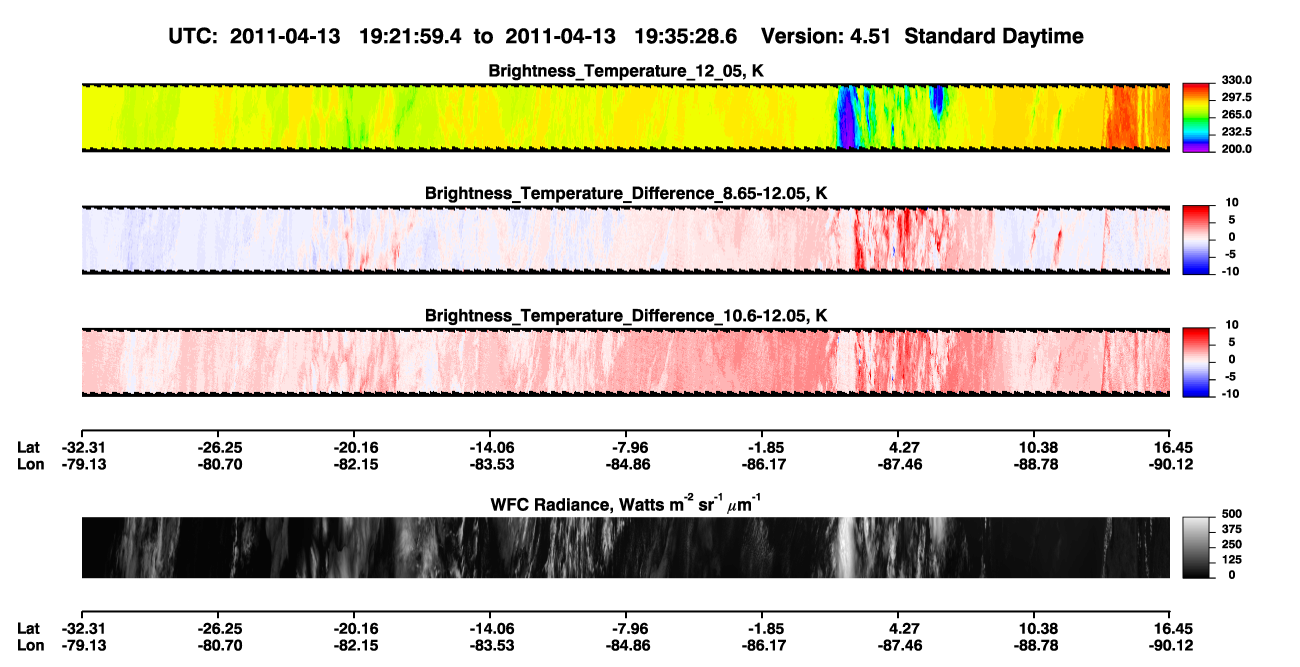Click the WFC Radiance panel title
The height and width of the screenshot is (667, 1300).
tap(626, 503)
